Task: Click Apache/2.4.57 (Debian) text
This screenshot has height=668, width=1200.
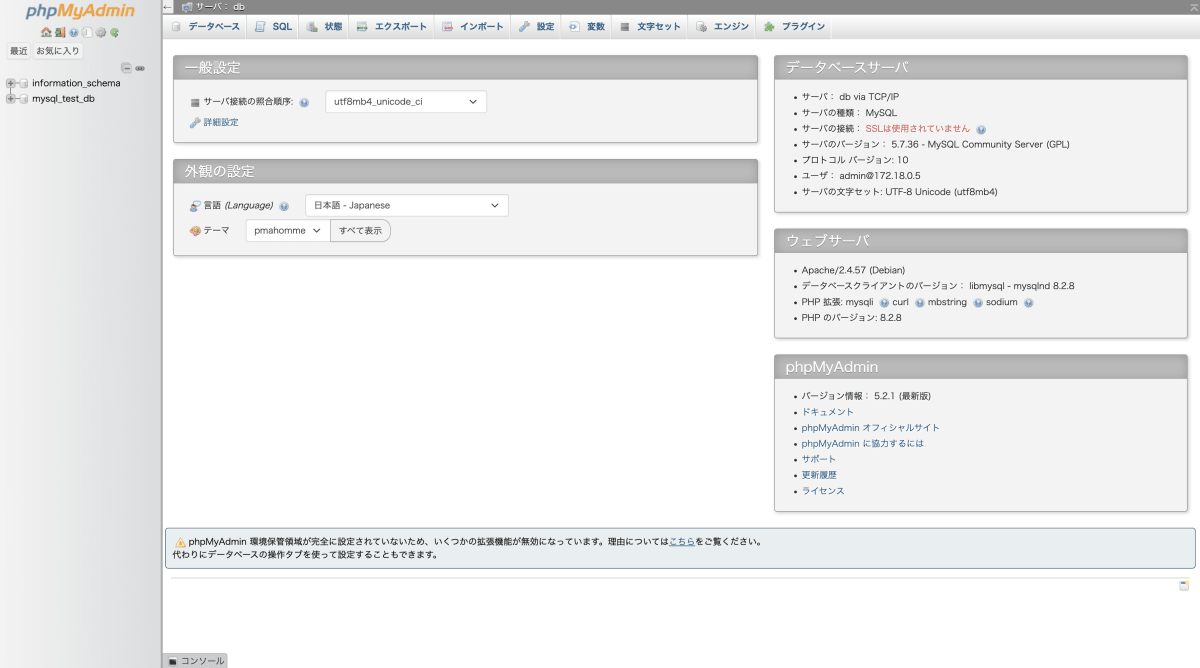Action: click(x=853, y=270)
